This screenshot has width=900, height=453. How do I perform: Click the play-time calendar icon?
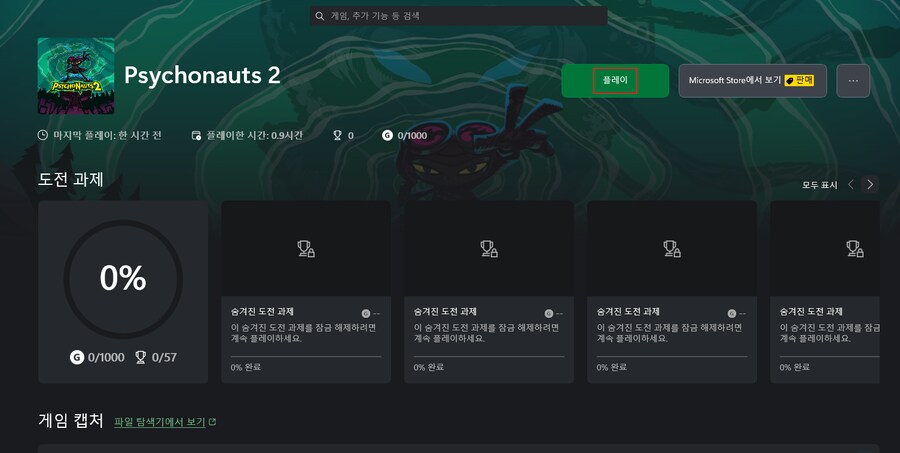pyautogui.click(x=196, y=135)
